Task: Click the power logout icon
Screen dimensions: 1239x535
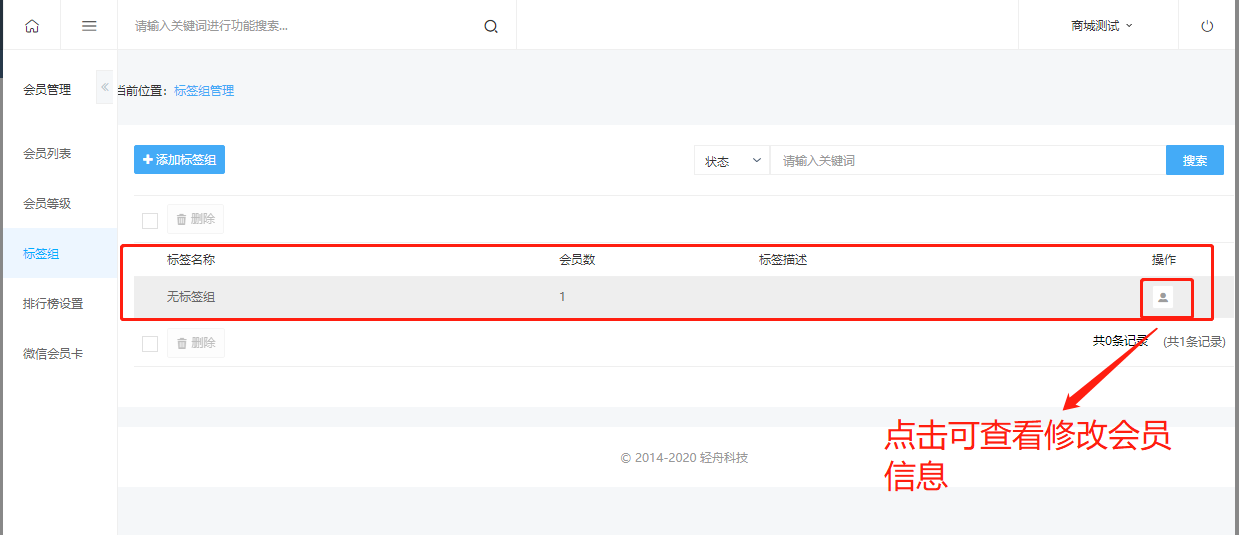Action: pos(1207,26)
